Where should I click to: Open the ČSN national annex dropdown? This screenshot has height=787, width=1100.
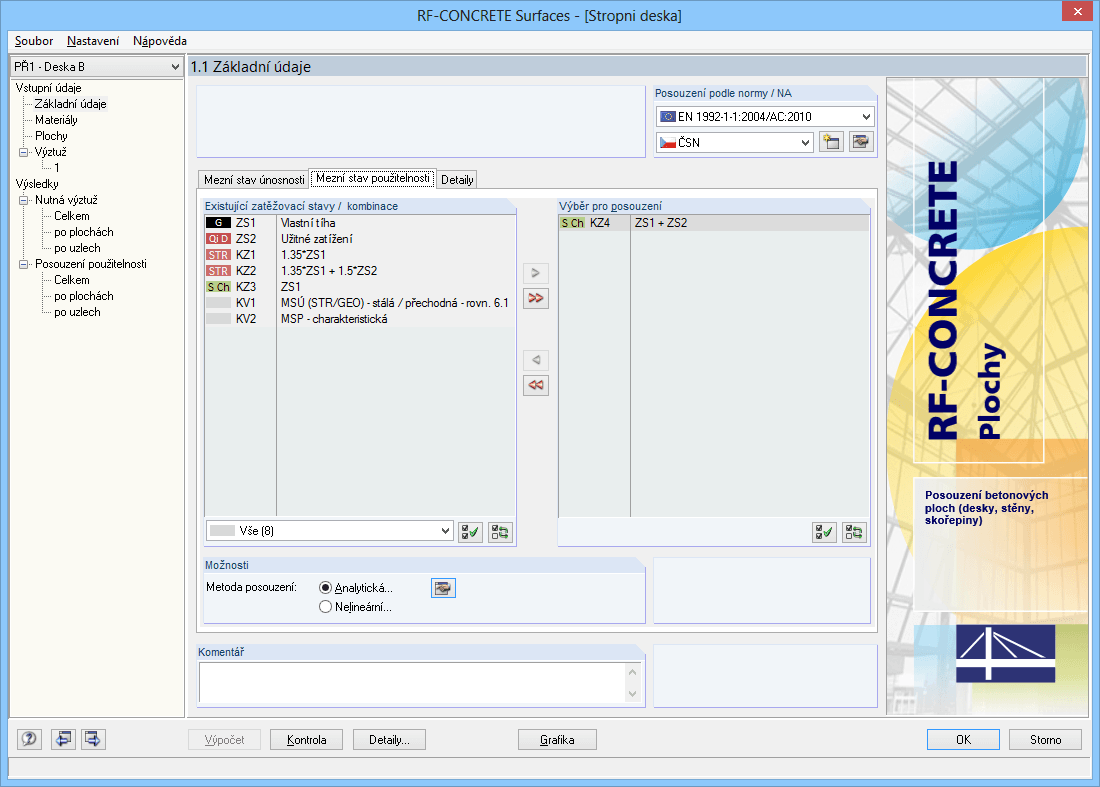[735, 142]
